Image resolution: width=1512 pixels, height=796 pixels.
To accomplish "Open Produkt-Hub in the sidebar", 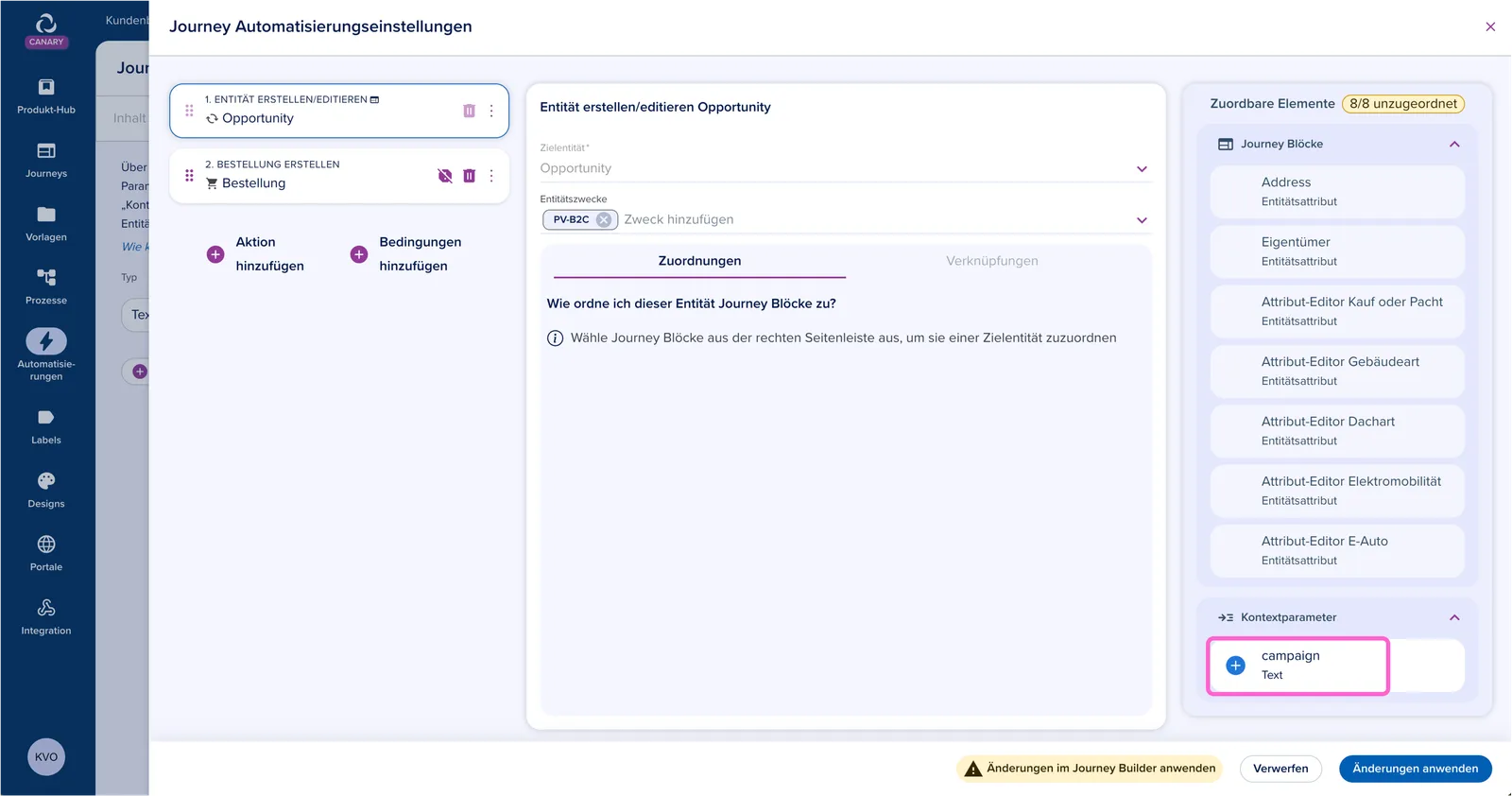I will [46, 96].
